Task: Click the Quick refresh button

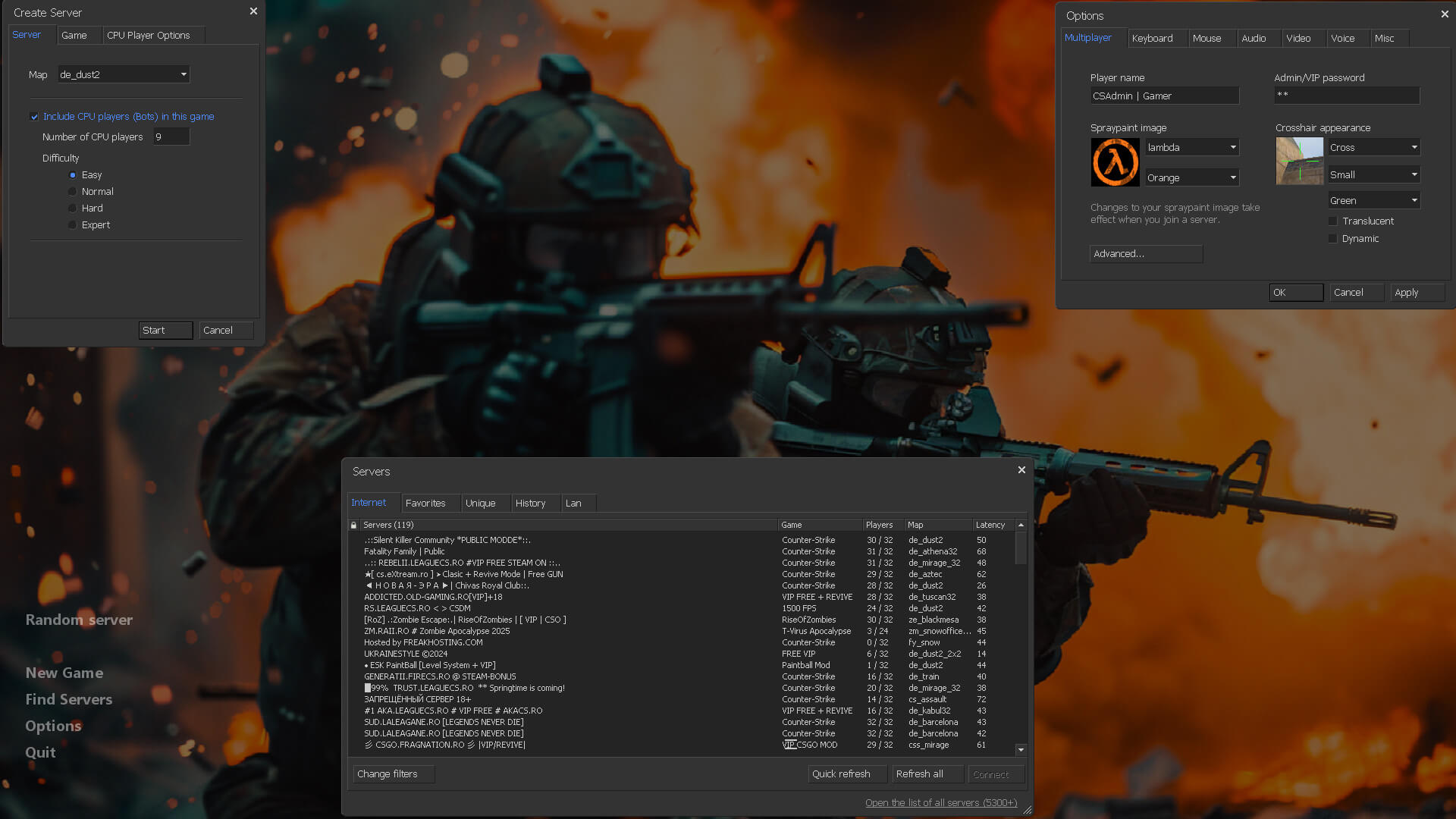Action: click(x=847, y=774)
